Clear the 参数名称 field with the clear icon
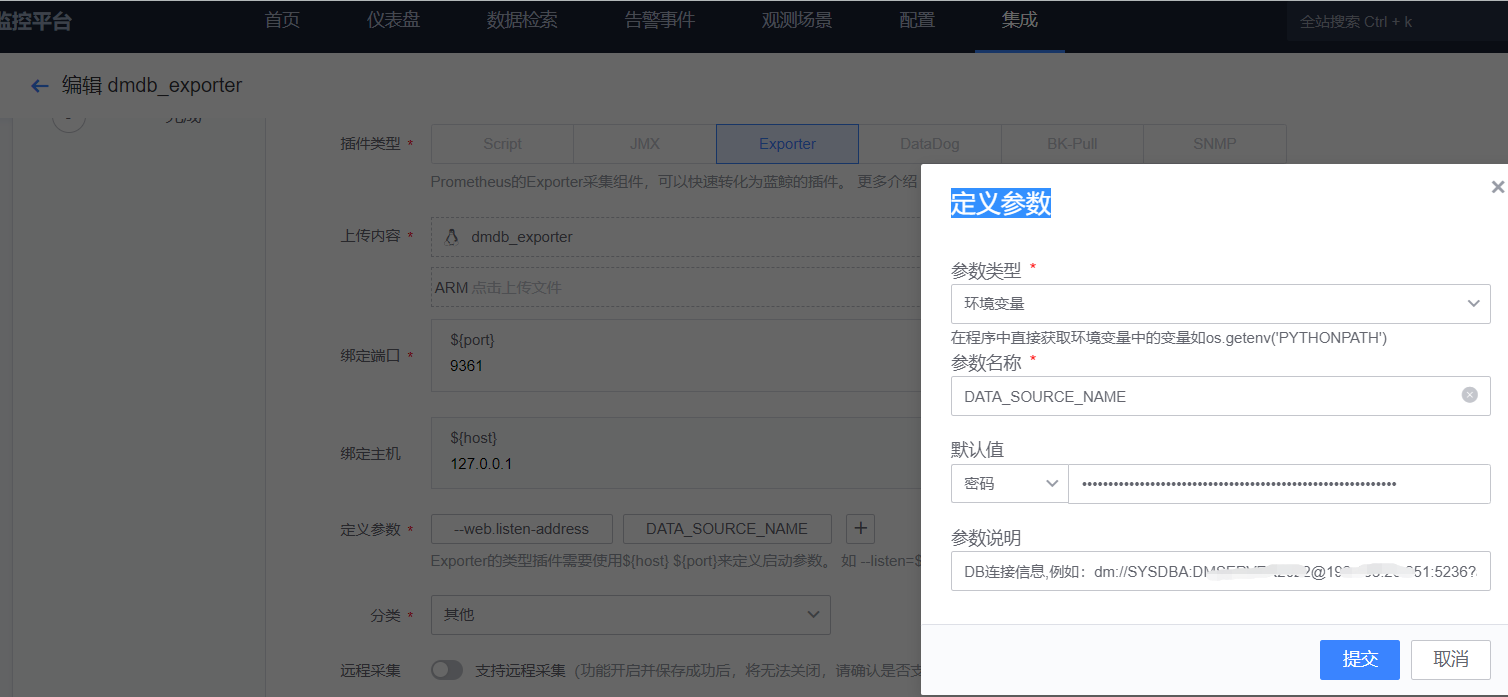 pos(1469,395)
